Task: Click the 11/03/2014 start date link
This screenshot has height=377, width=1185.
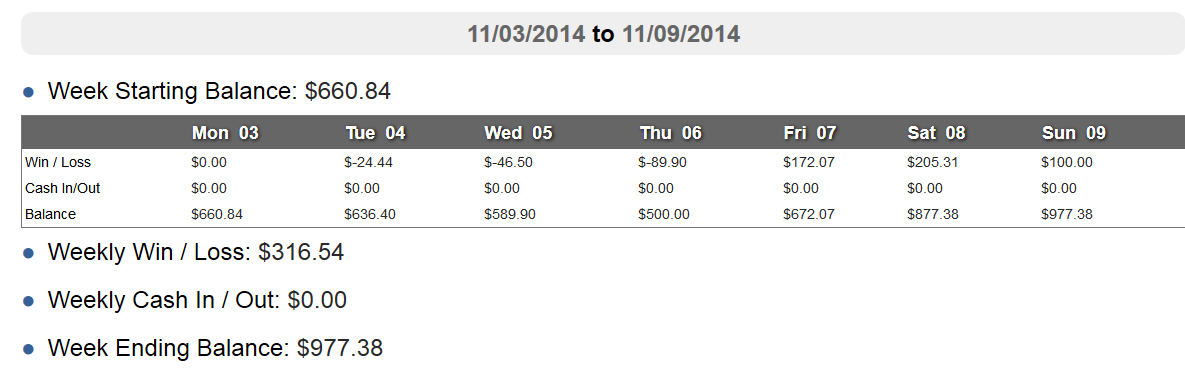Action: pos(526,34)
